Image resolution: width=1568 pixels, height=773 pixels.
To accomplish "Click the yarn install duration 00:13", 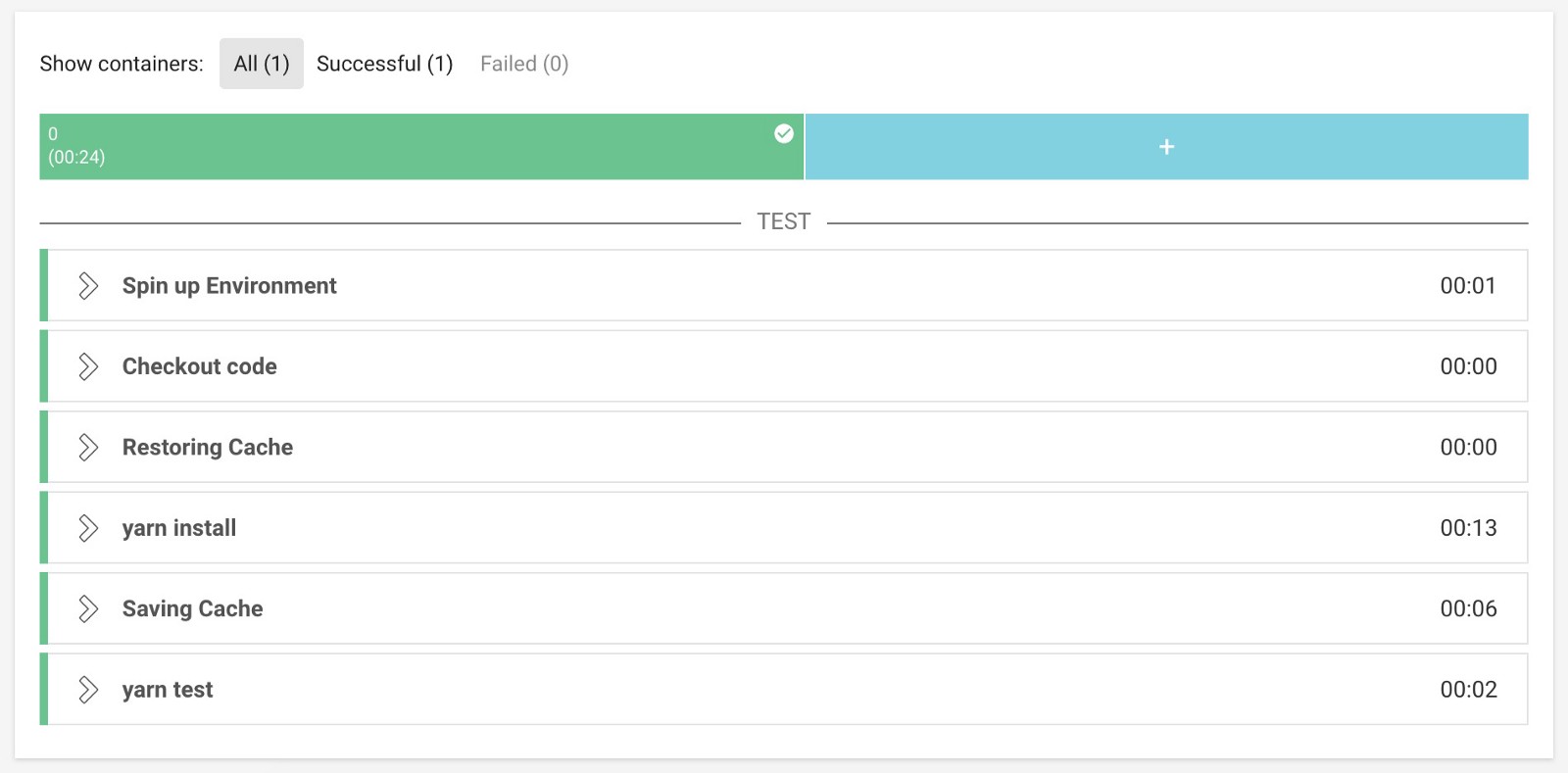I will click(1468, 528).
